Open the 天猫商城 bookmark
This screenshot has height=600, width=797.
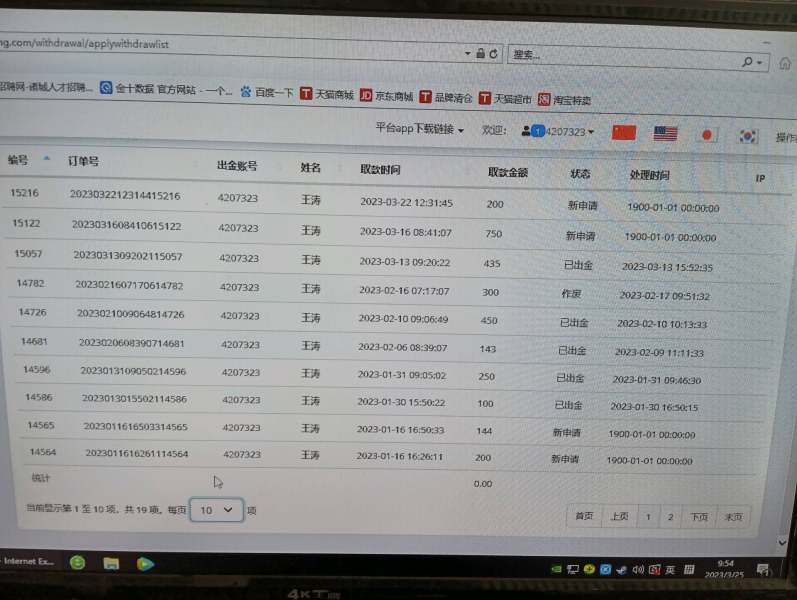[327, 94]
